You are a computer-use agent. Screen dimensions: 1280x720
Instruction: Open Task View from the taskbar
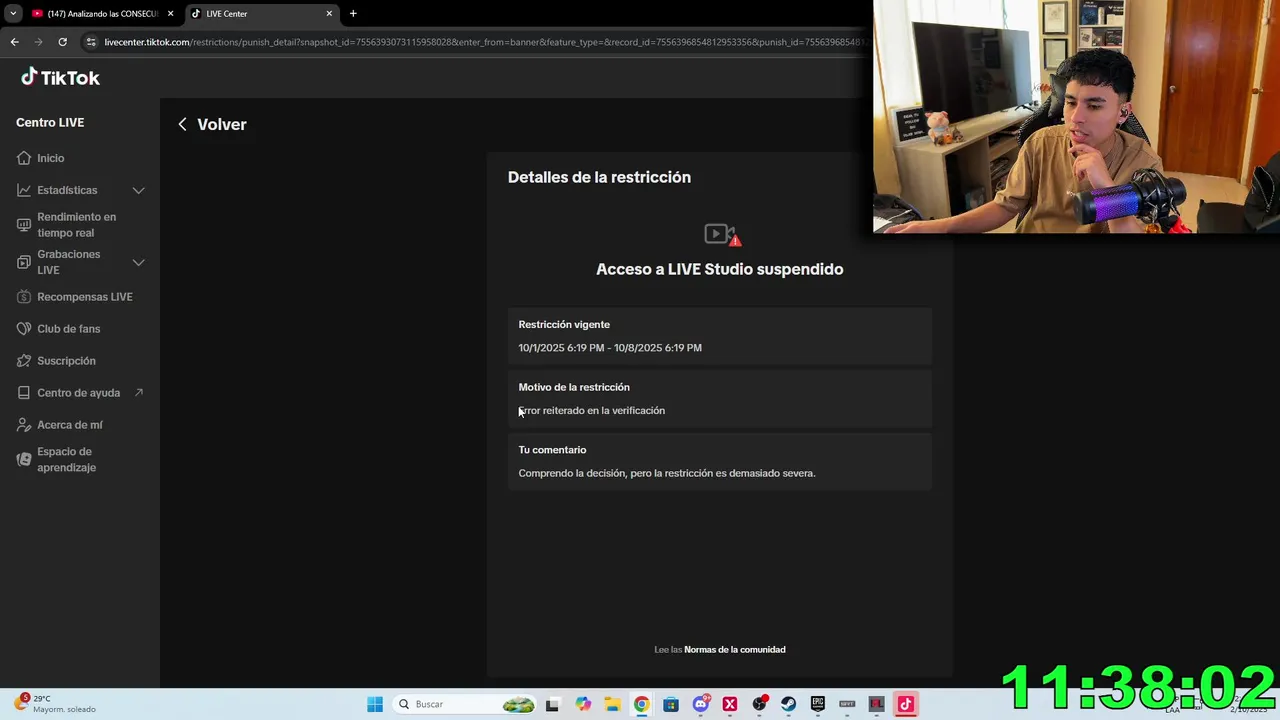pyautogui.click(x=552, y=704)
